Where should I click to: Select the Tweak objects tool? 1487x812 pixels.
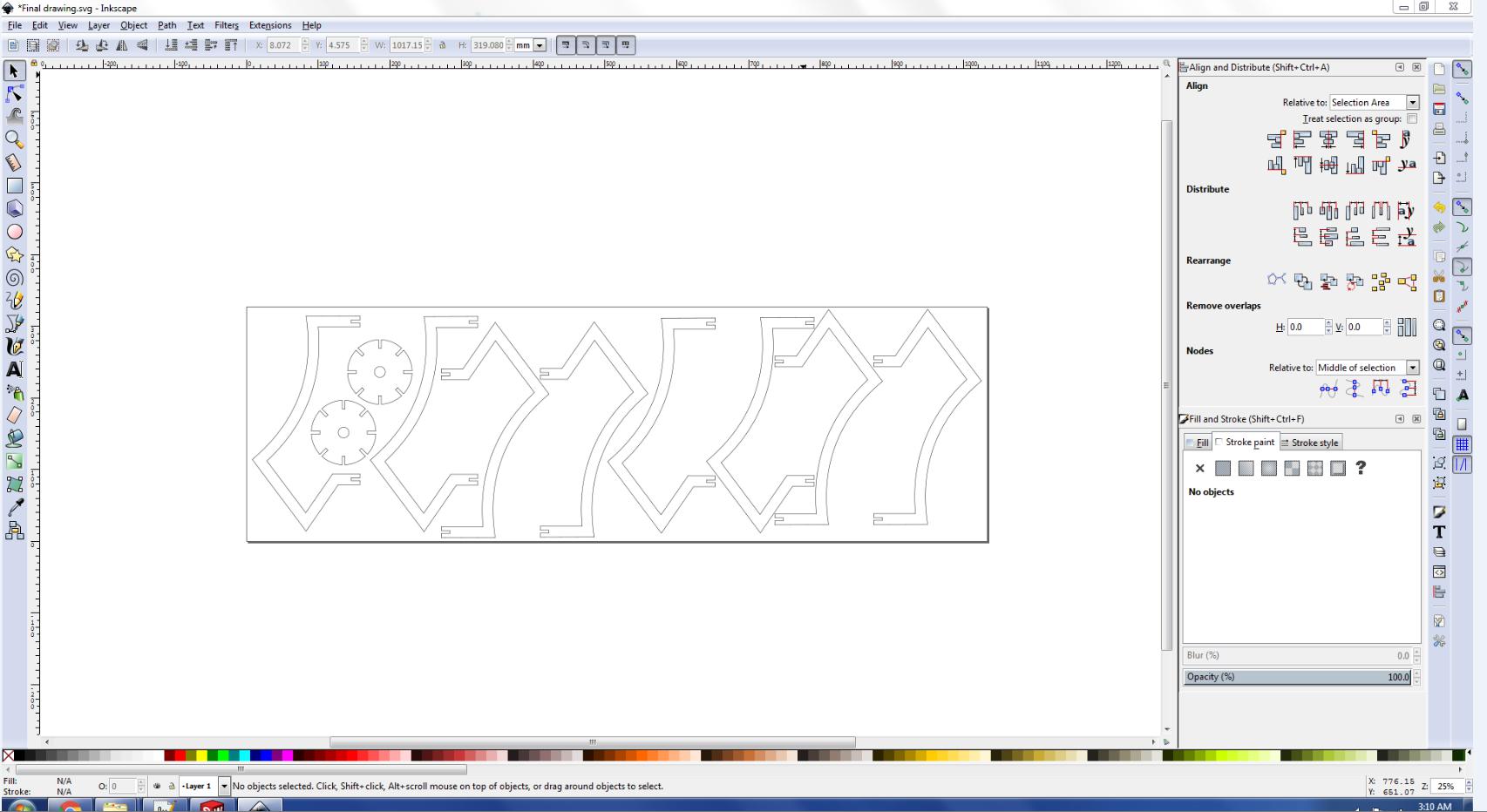click(14, 116)
